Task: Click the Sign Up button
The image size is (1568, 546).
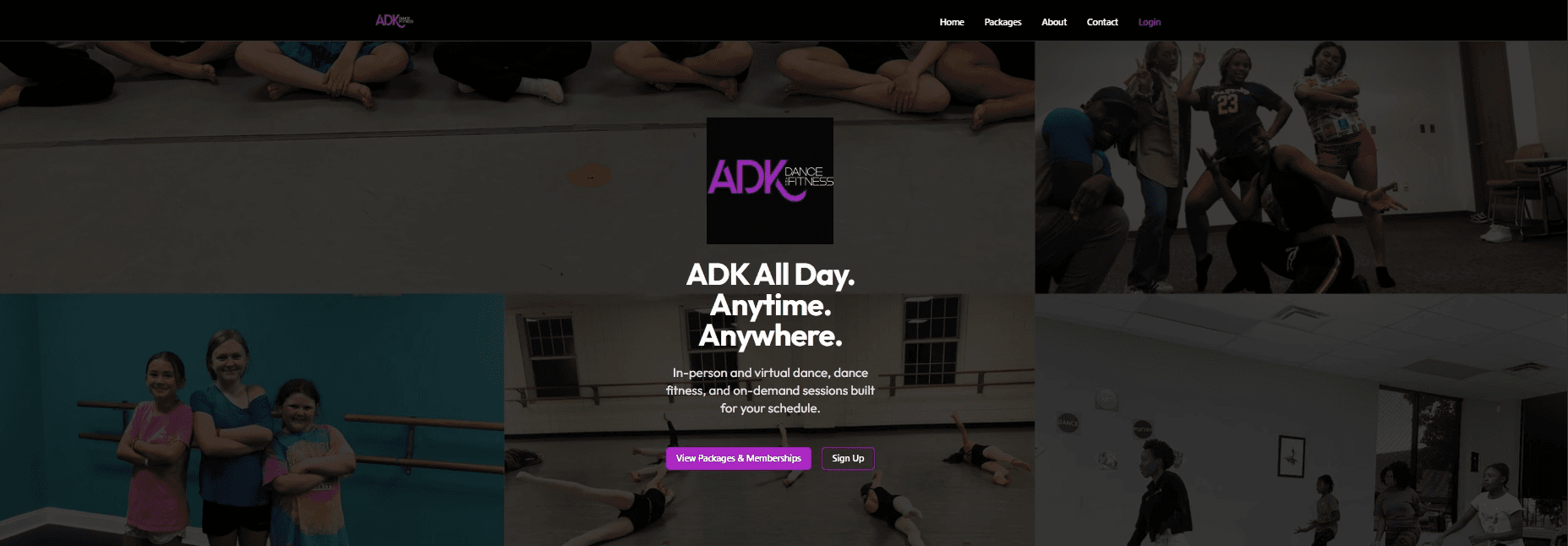Action: tap(848, 458)
